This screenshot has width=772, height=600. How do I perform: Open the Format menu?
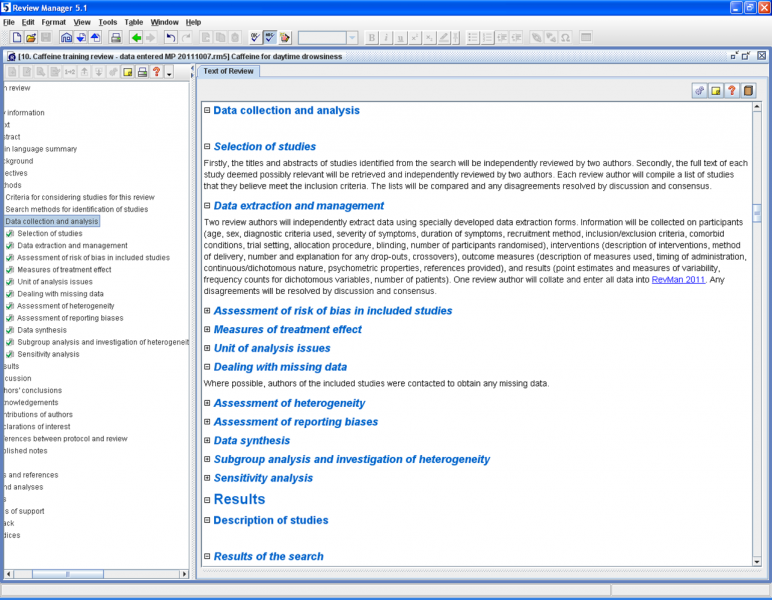(54, 21)
